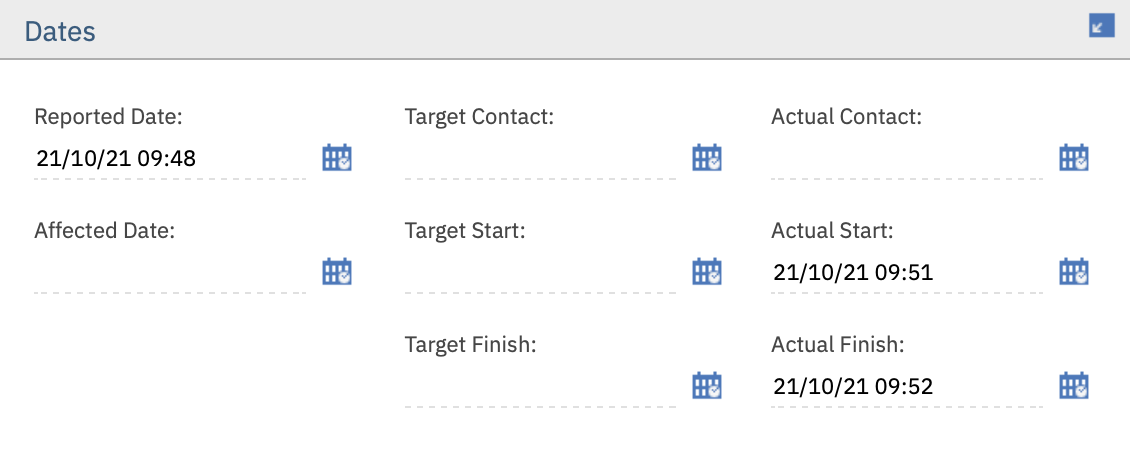
Task: Click the Actual Finish field showing 09:52
Action: tap(907, 387)
